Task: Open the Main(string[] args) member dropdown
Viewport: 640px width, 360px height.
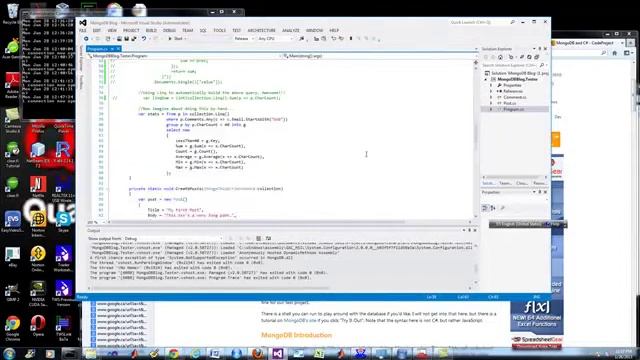Action: pyautogui.click(x=380, y=56)
